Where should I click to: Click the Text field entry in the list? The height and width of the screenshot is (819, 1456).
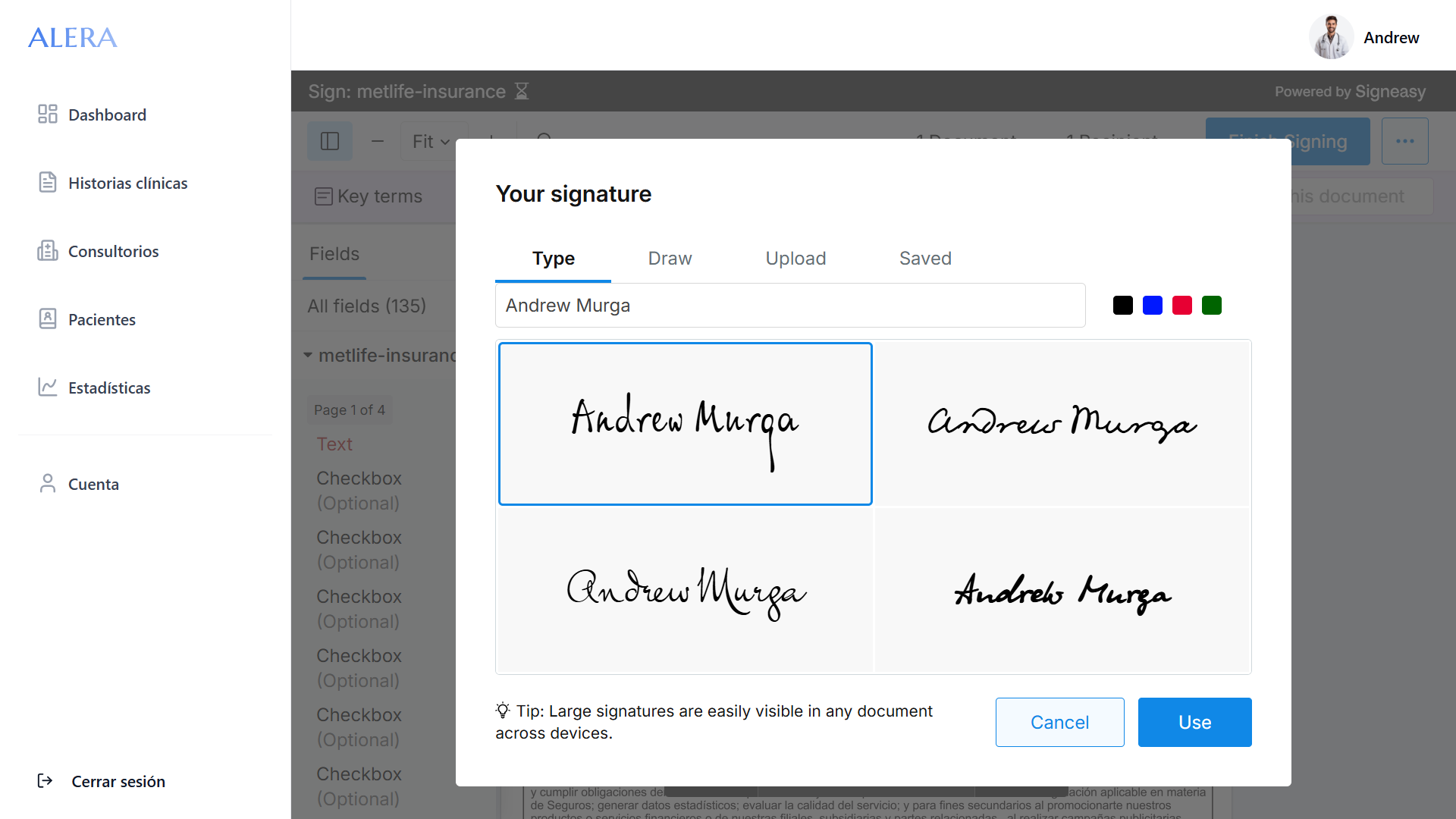pos(334,444)
